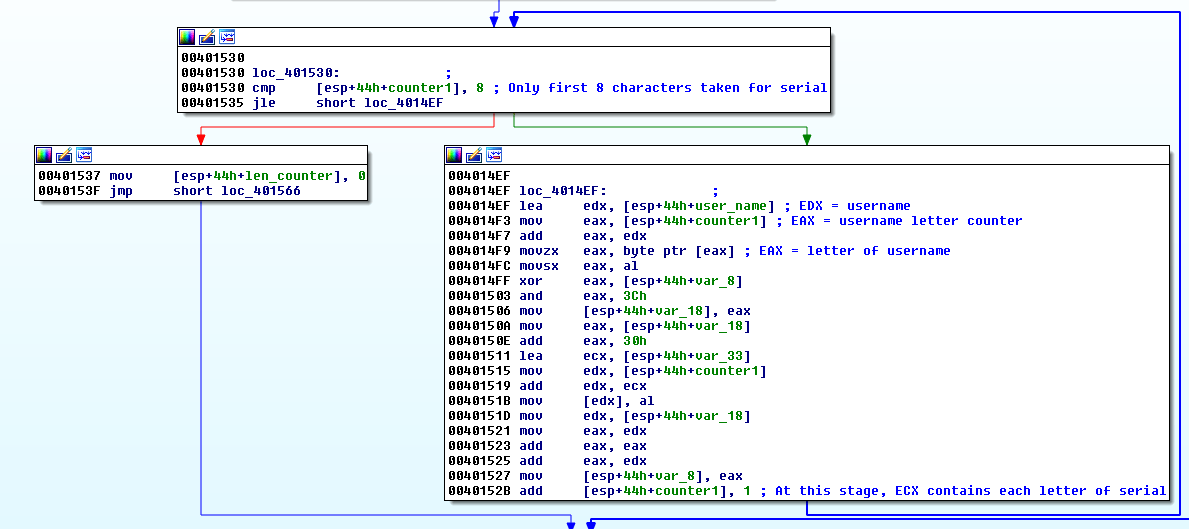
Task: Click edit icon of loc_401530 block
Action: (207, 37)
